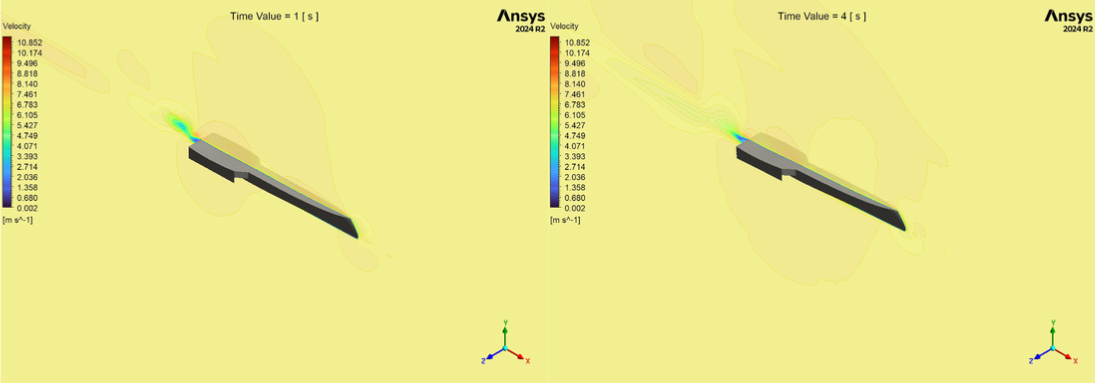
Task: Click the triad Y axis in the 4 s view
Action: click(x=1052, y=334)
